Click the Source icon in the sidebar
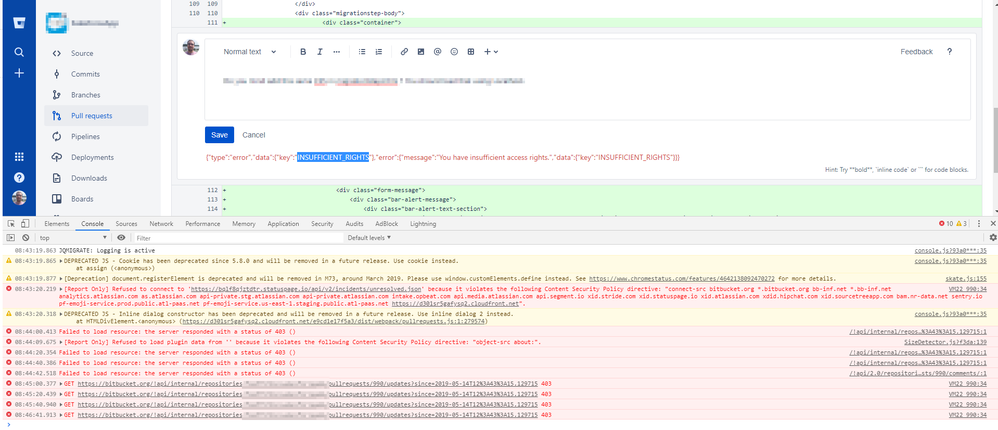 point(57,53)
